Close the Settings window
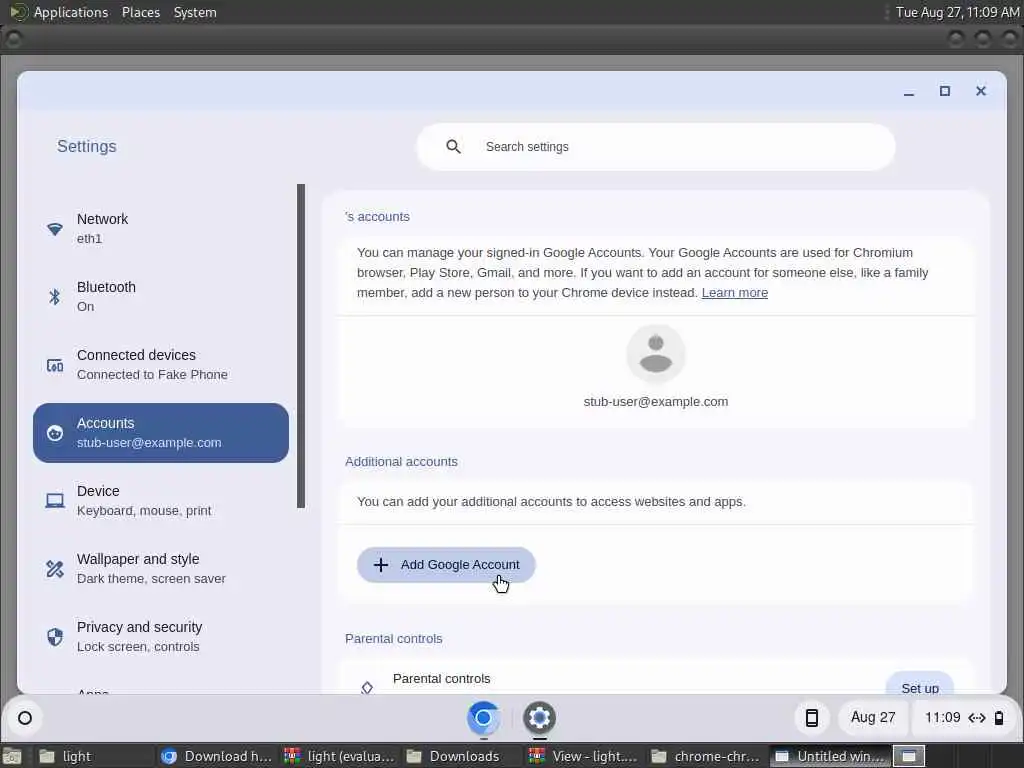Viewport: 1024px width, 768px height. (x=981, y=91)
